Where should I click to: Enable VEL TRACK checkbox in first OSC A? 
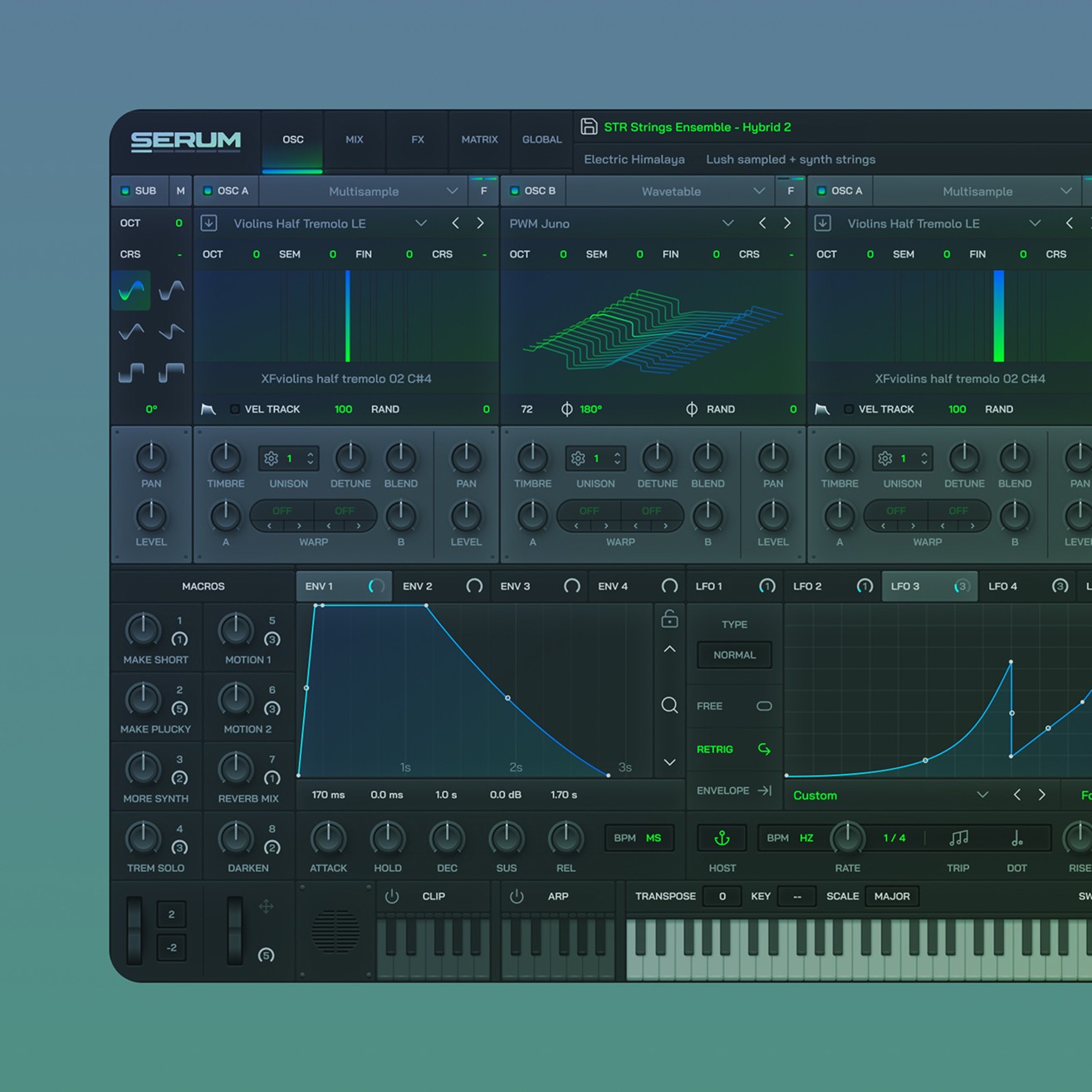(x=235, y=409)
